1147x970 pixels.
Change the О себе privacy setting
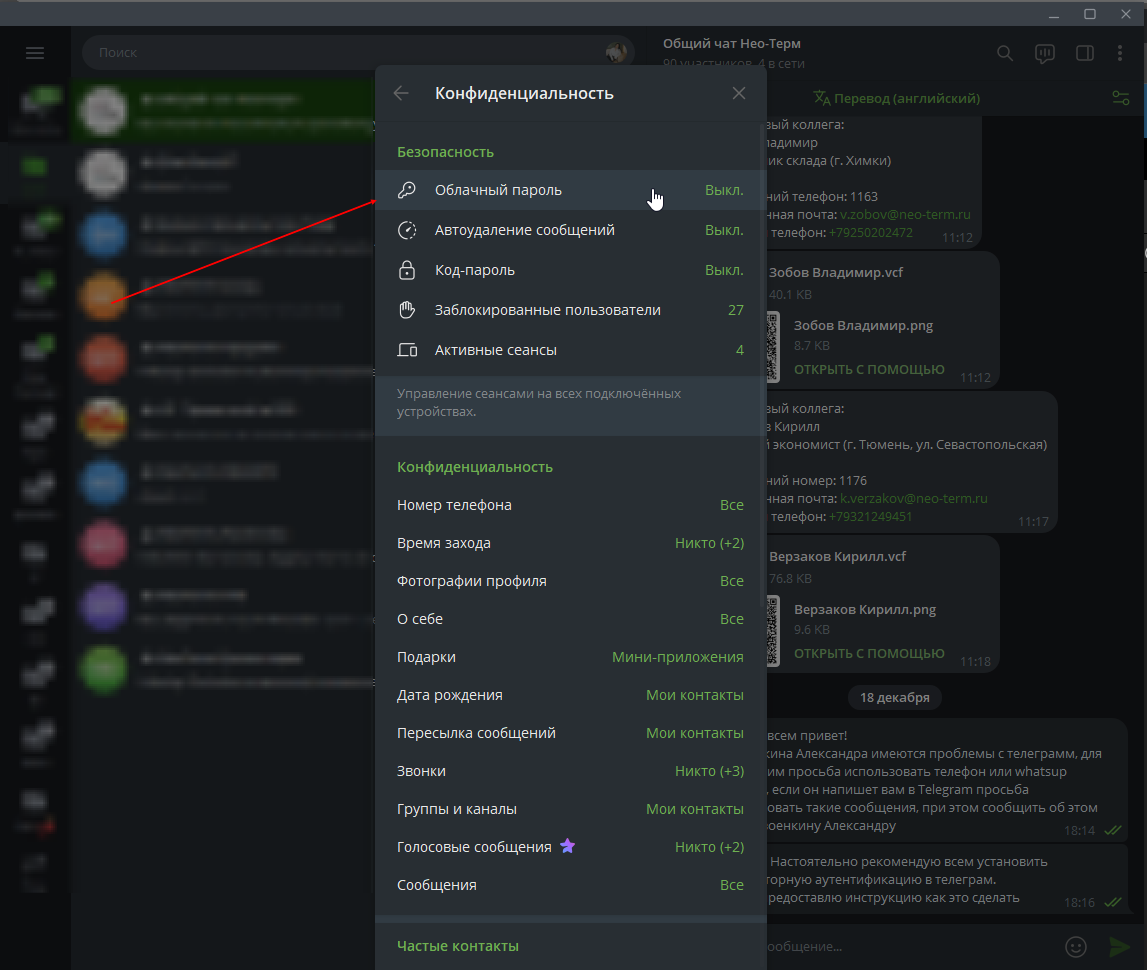(571, 619)
